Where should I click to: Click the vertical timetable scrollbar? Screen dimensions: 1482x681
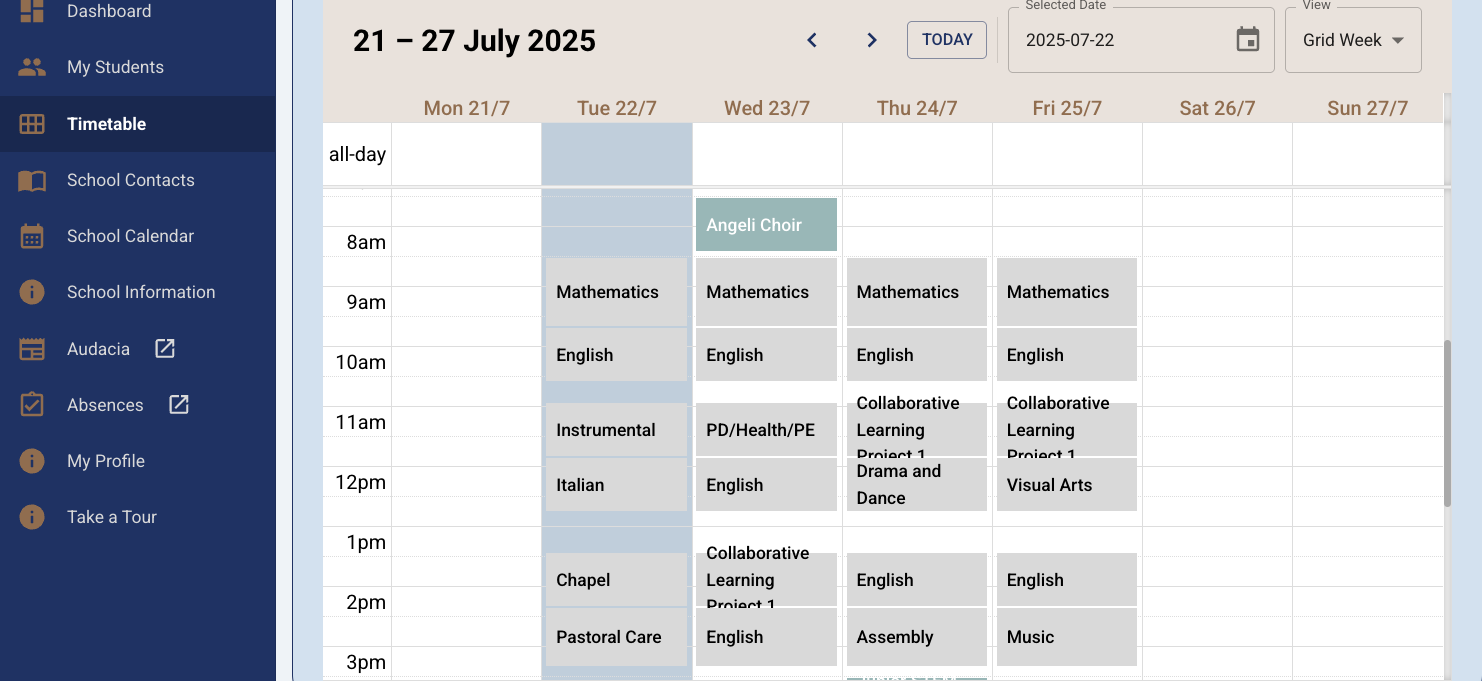click(1447, 420)
